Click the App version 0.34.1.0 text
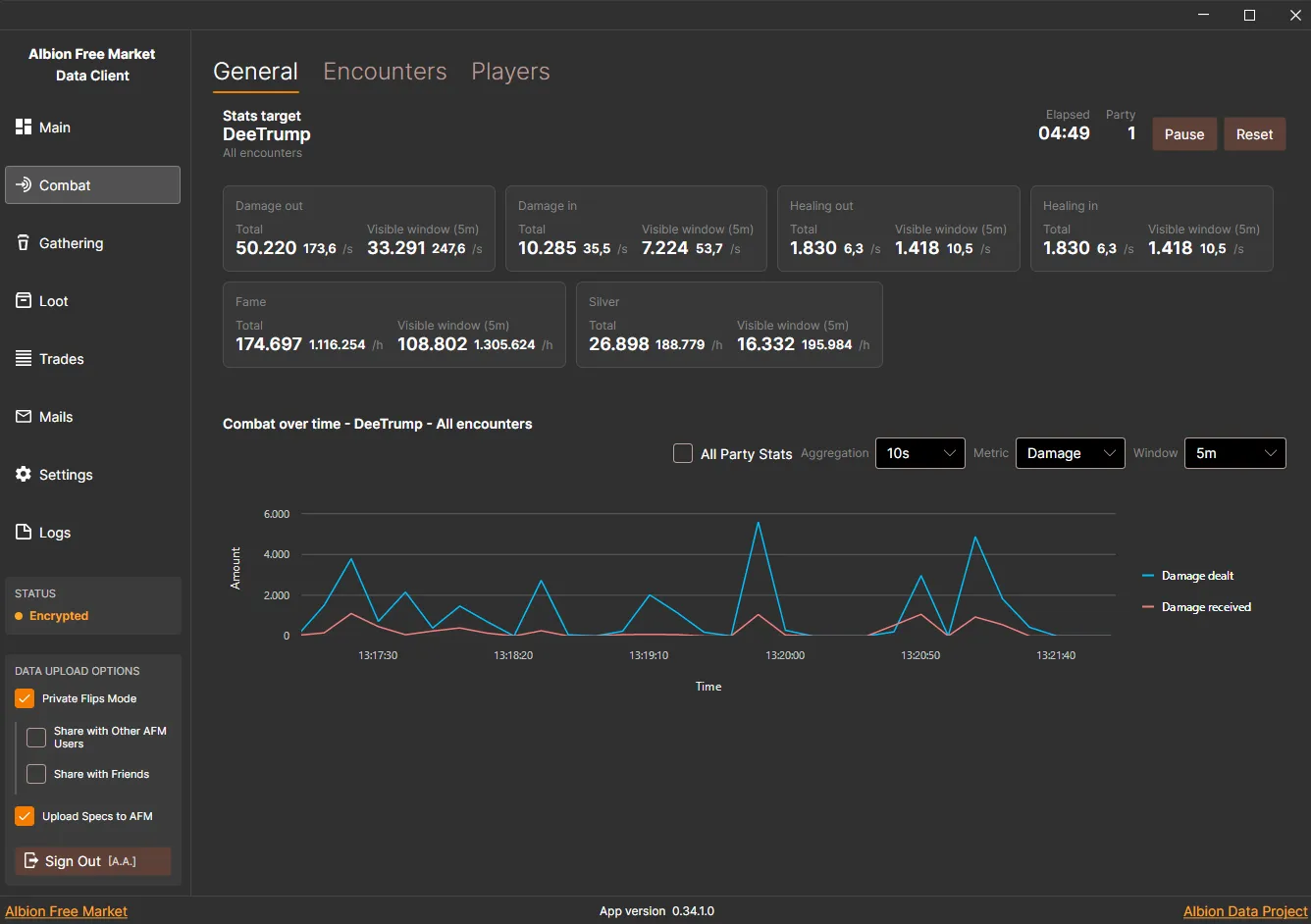 [656, 911]
